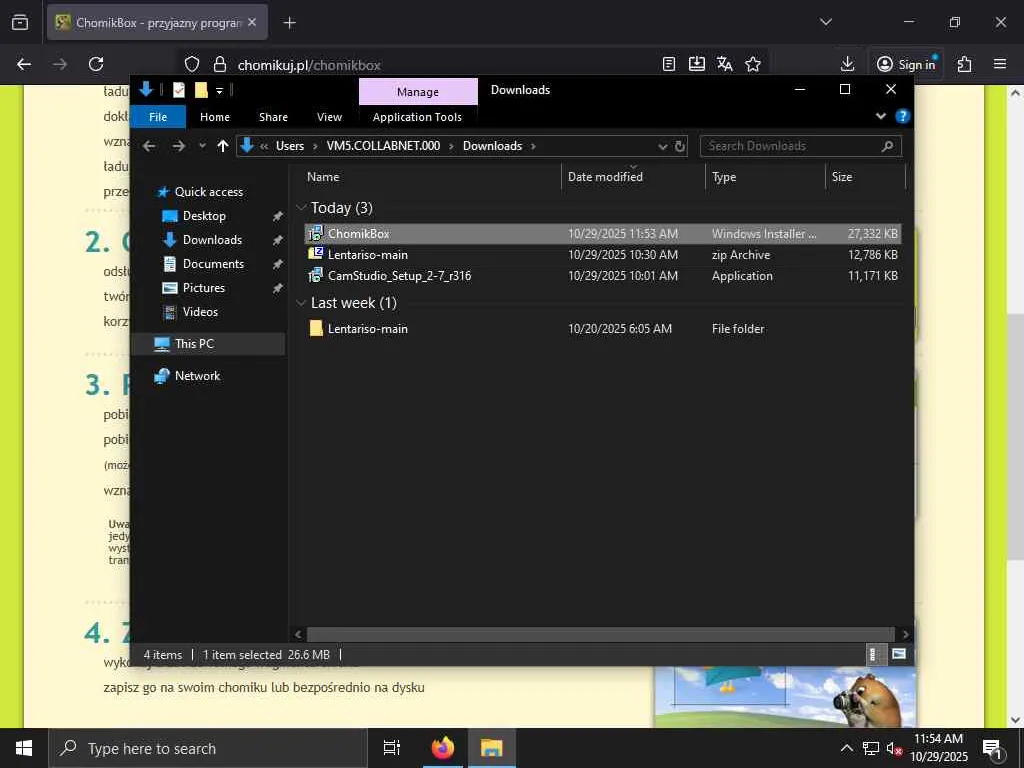Open Videos in the navigation pane
Image resolution: width=1024 pixels, height=768 pixels.
tap(200, 312)
